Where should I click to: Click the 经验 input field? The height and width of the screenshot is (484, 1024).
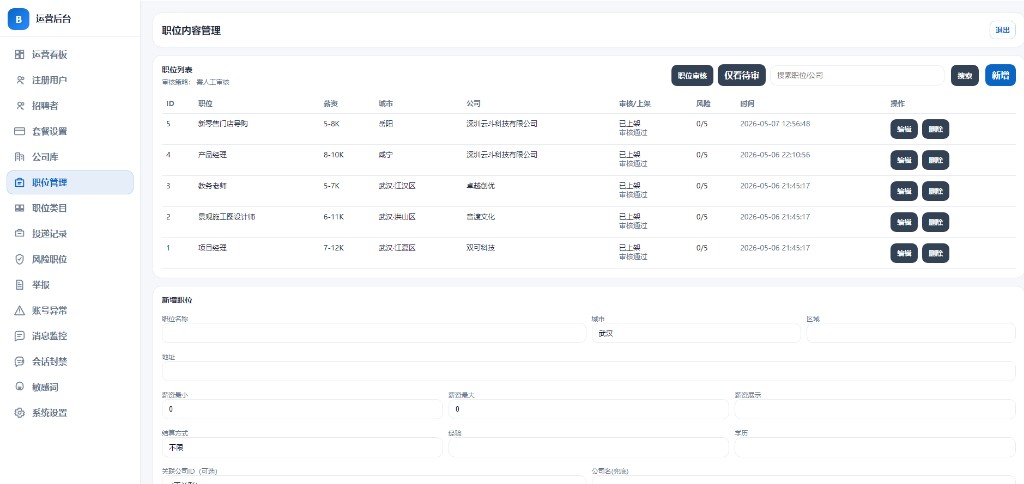point(588,447)
